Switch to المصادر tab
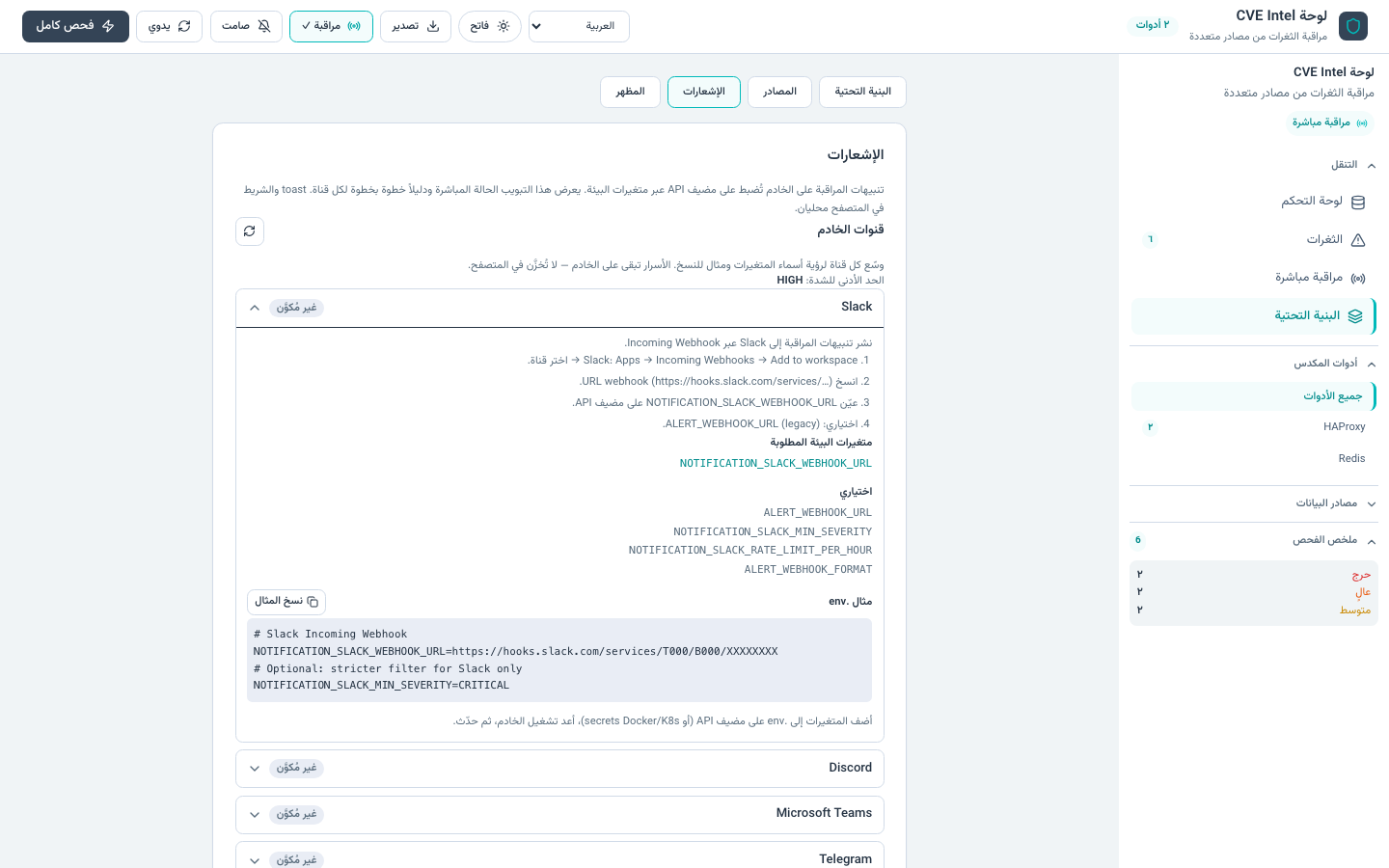 [779, 92]
